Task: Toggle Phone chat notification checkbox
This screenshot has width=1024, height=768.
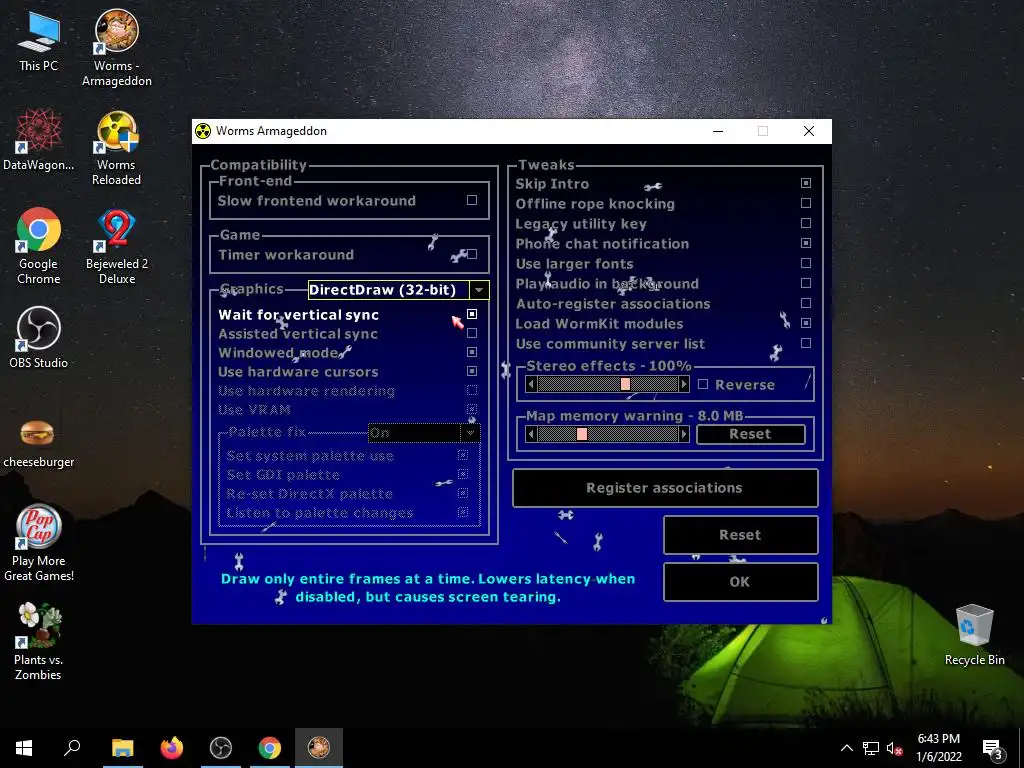Action: click(x=806, y=243)
